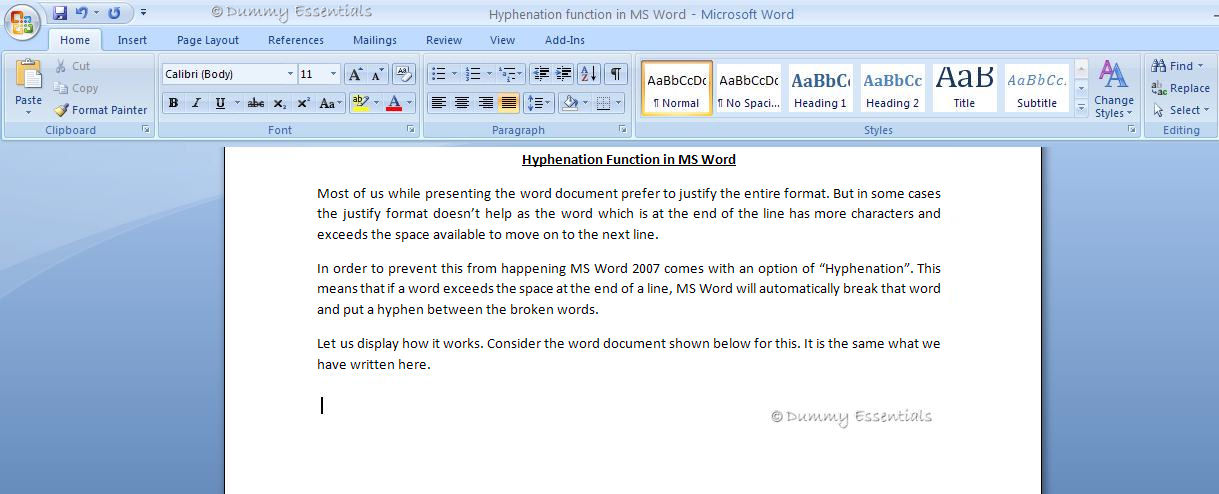
Task: Apply the Subtitle style
Action: [1037, 88]
